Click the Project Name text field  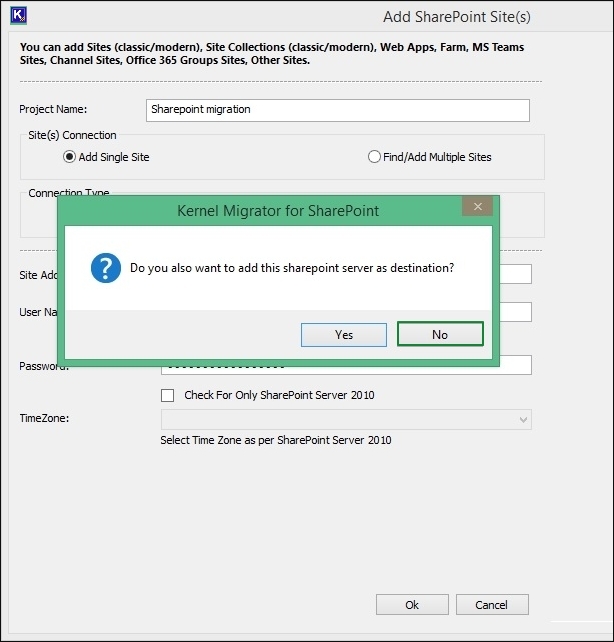pos(337,110)
